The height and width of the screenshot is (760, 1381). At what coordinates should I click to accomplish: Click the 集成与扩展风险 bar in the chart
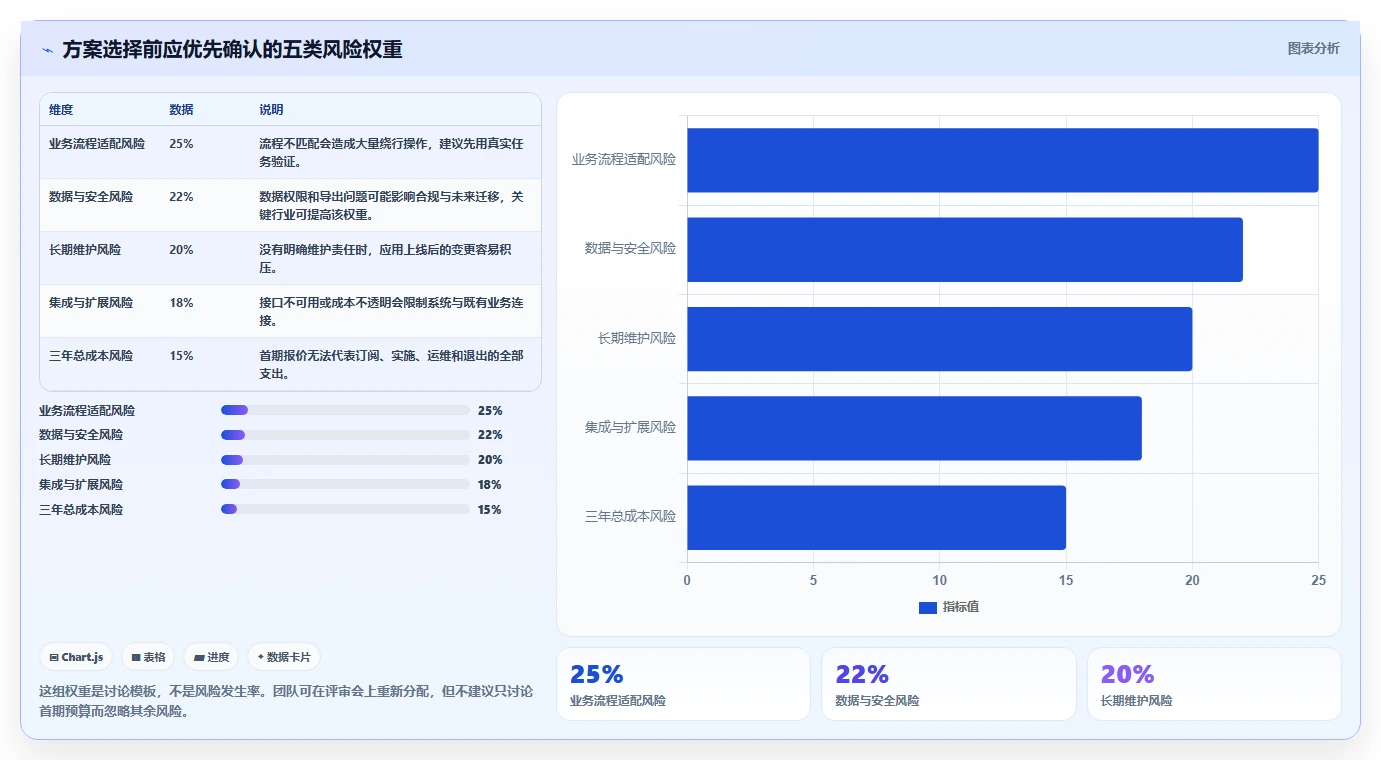pyautogui.click(x=914, y=428)
